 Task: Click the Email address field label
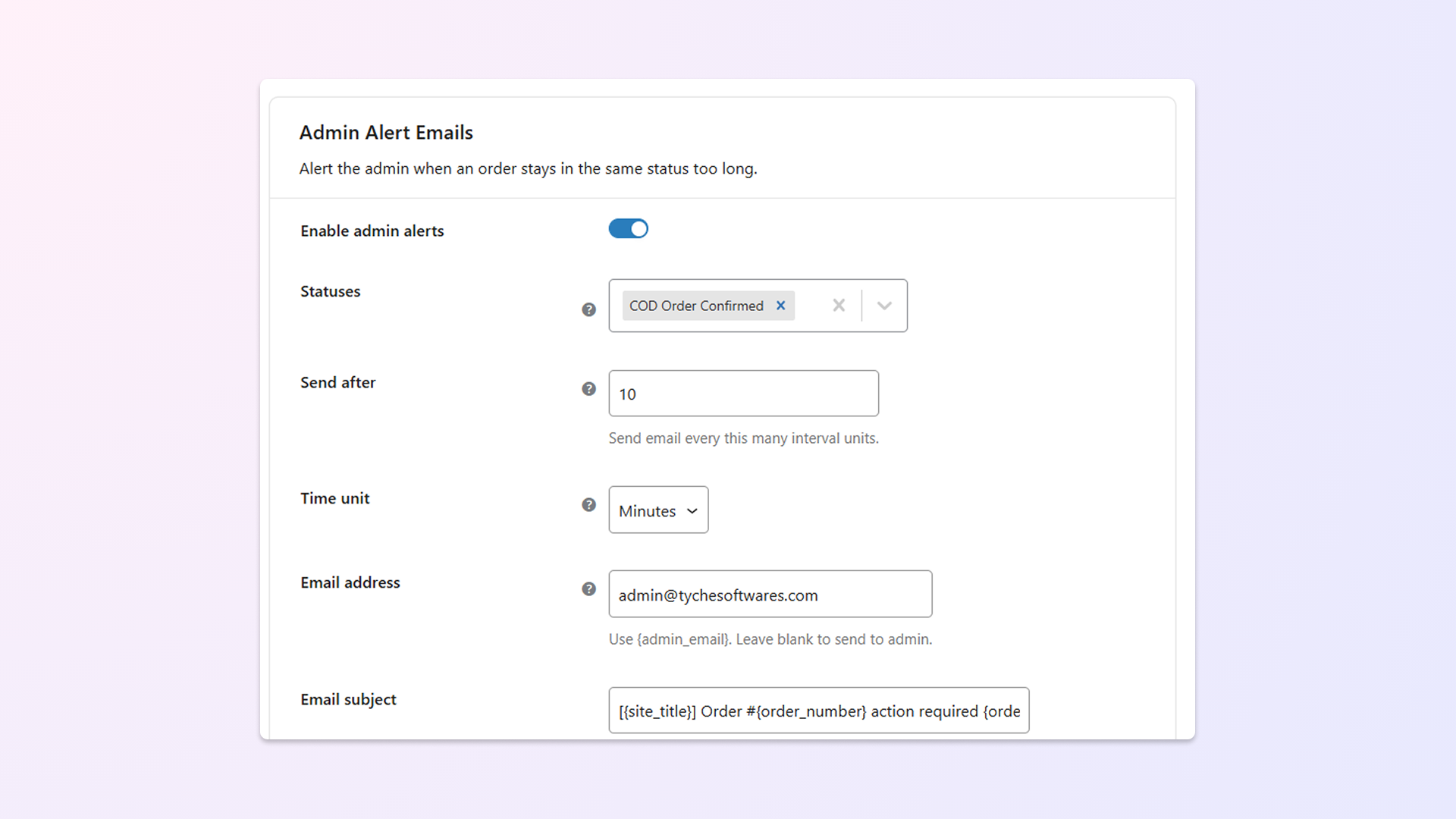(x=350, y=582)
